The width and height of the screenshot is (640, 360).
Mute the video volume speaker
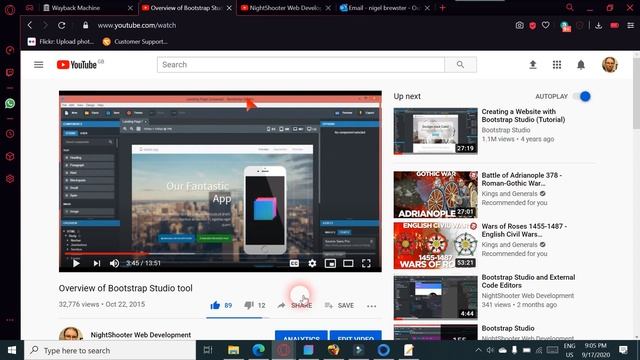114,263
